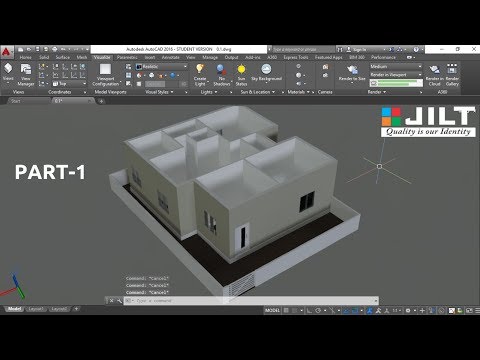480x360 pixels.
Task: Open the Sky Background option
Action: (266, 73)
